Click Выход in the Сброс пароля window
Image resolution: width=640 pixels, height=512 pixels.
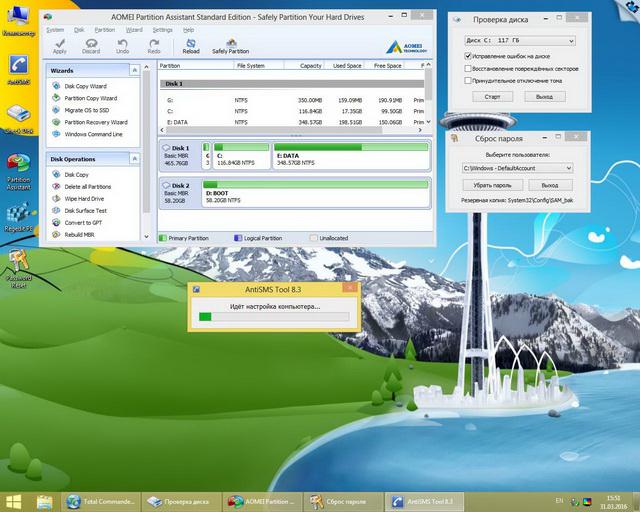coord(550,185)
